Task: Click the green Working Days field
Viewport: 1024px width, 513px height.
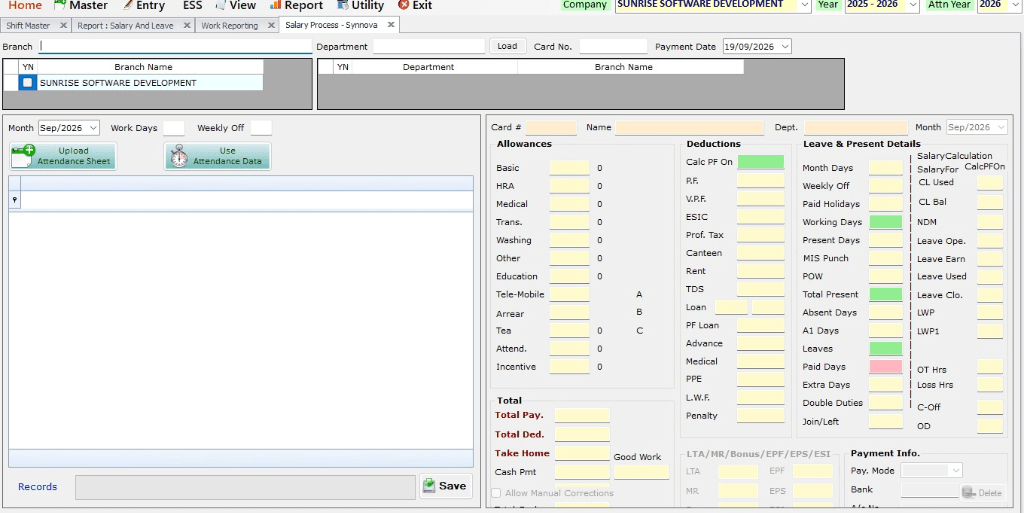Action: pos(886,222)
